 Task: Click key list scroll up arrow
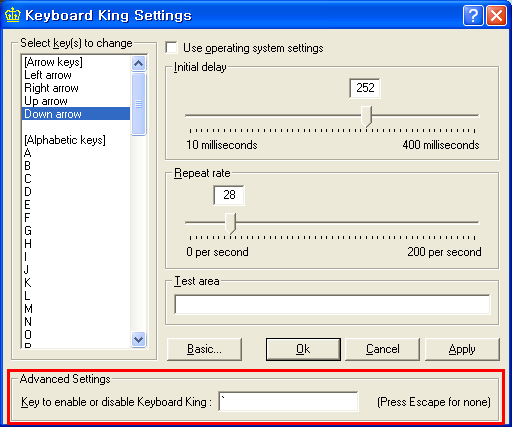click(138, 63)
